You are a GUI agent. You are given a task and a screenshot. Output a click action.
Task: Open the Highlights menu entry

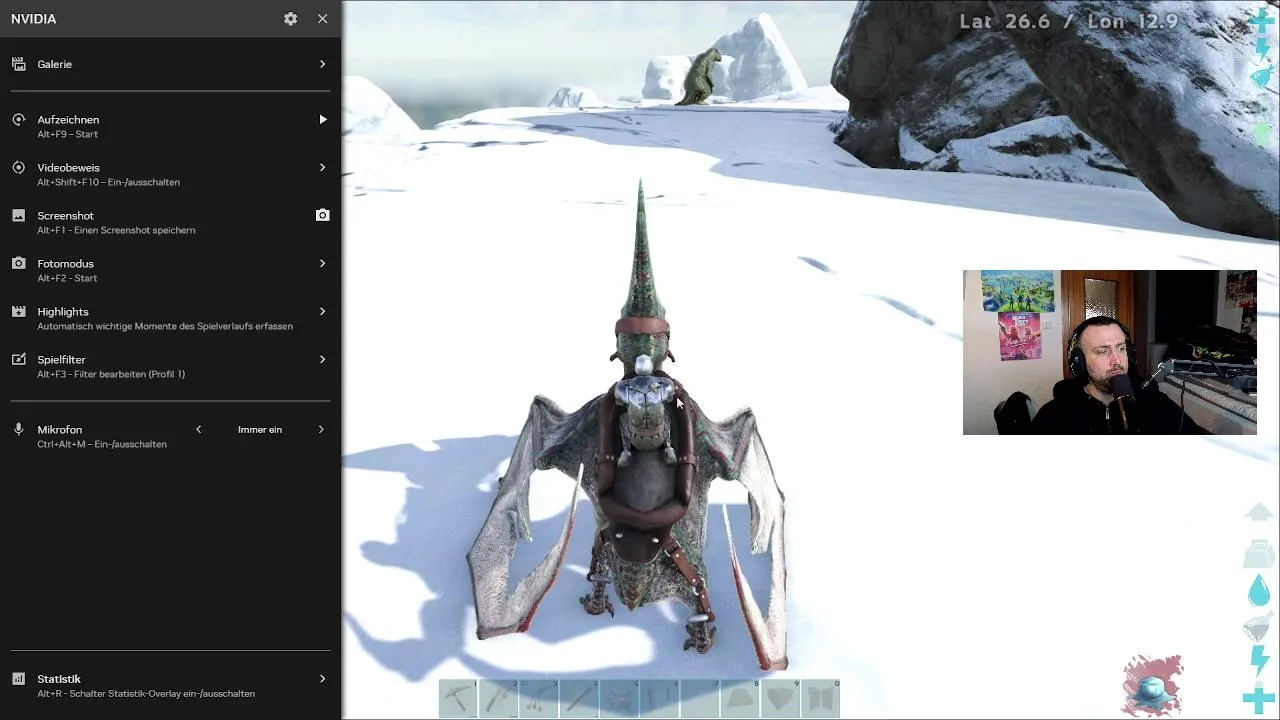[x=170, y=318]
